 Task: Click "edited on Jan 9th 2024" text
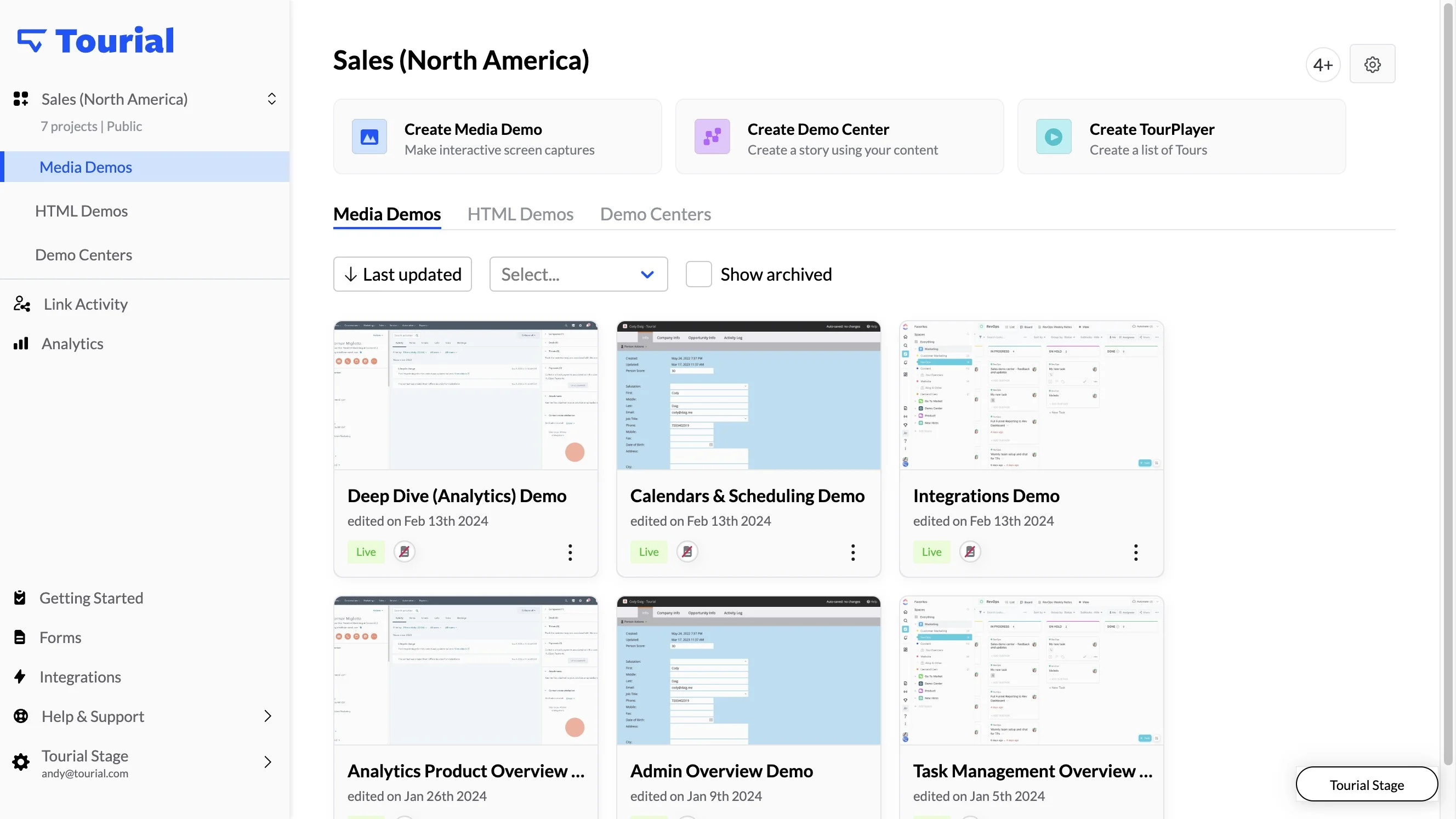[x=696, y=796]
